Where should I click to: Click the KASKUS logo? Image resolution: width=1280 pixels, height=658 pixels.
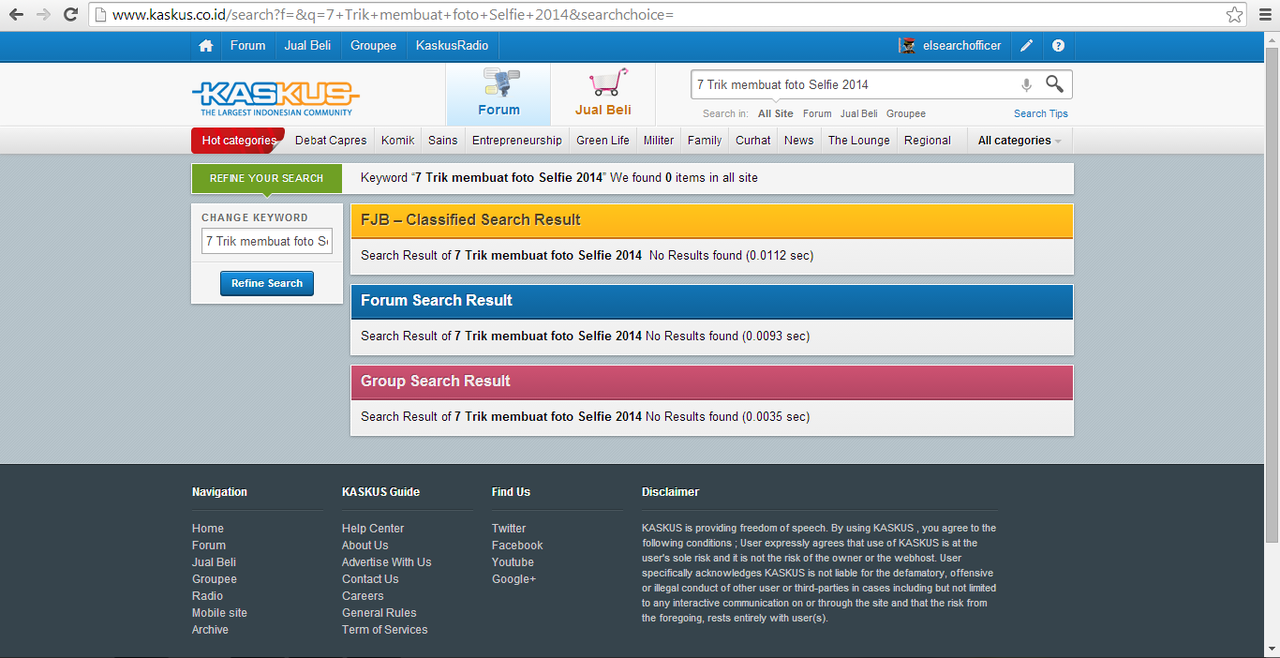(x=275, y=97)
